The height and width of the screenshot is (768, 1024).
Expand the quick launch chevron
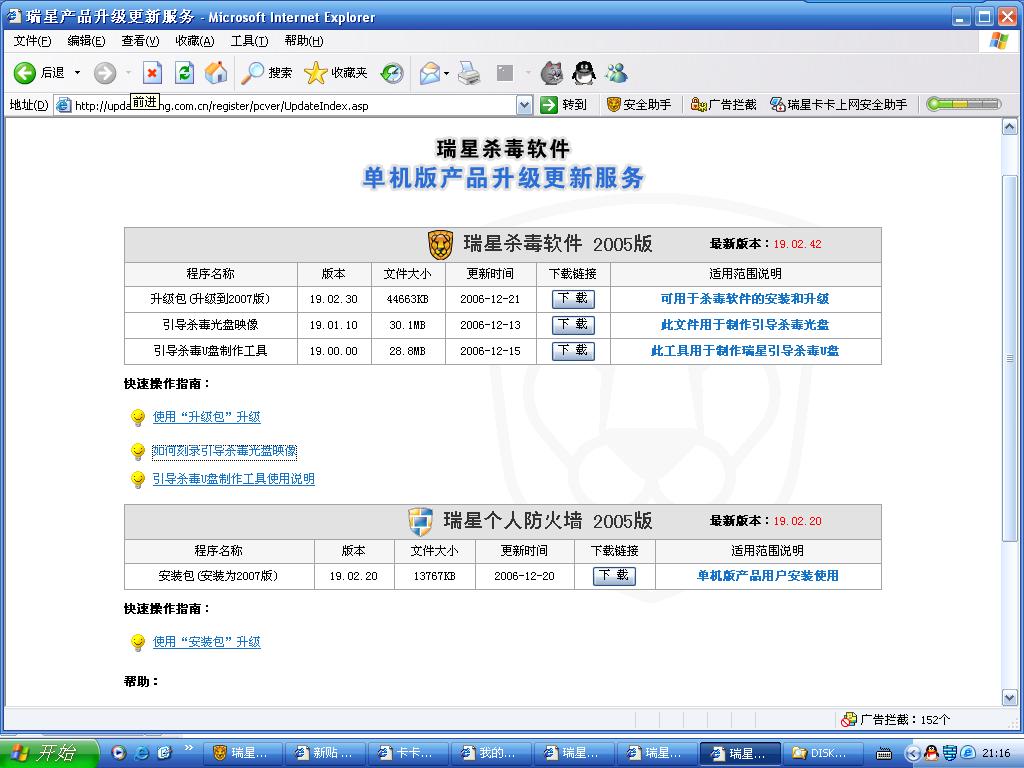189,748
